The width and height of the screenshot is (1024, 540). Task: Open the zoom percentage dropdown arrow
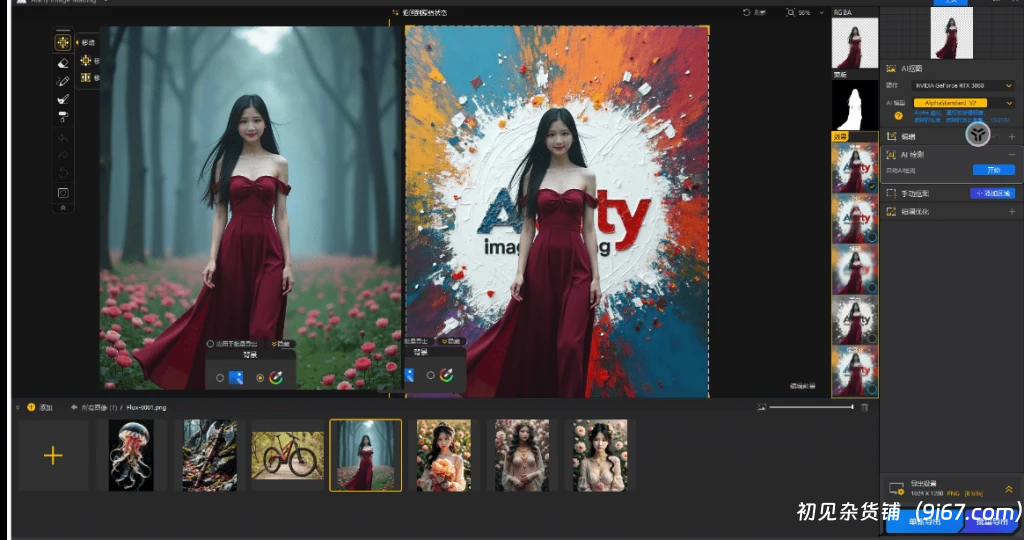pos(821,12)
